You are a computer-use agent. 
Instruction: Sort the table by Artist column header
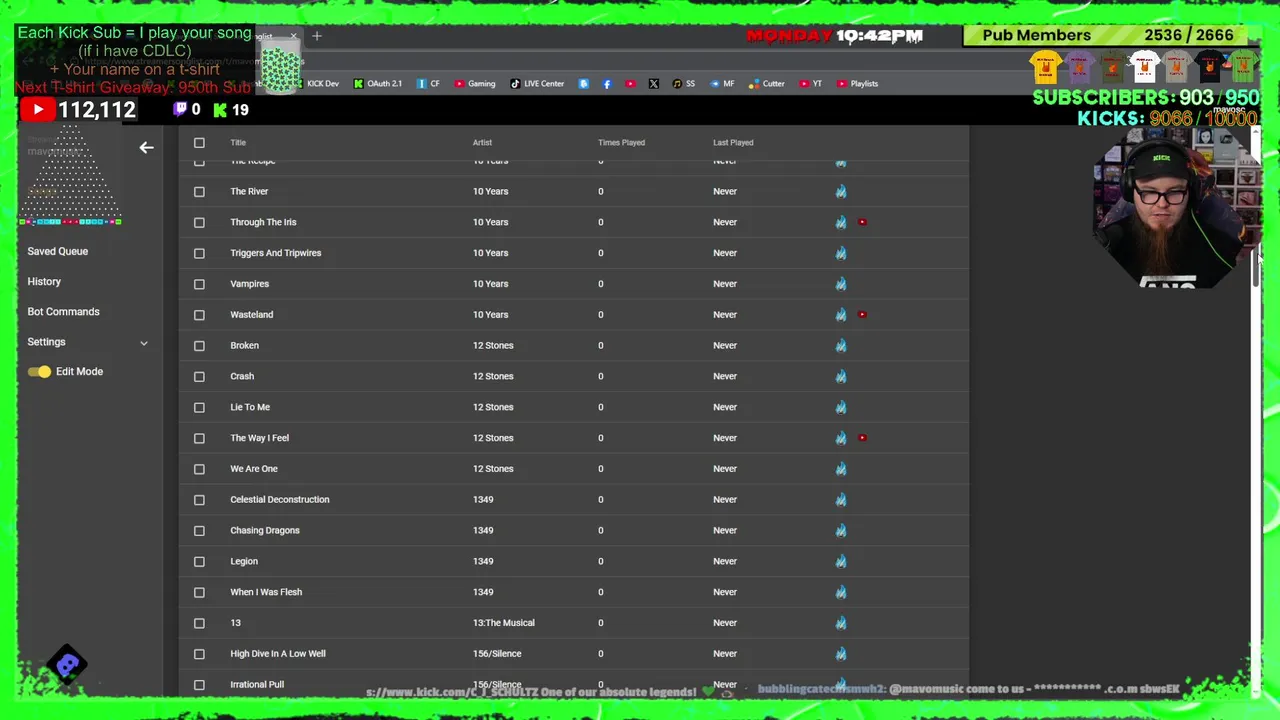pyautogui.click(x=482, y=143)
